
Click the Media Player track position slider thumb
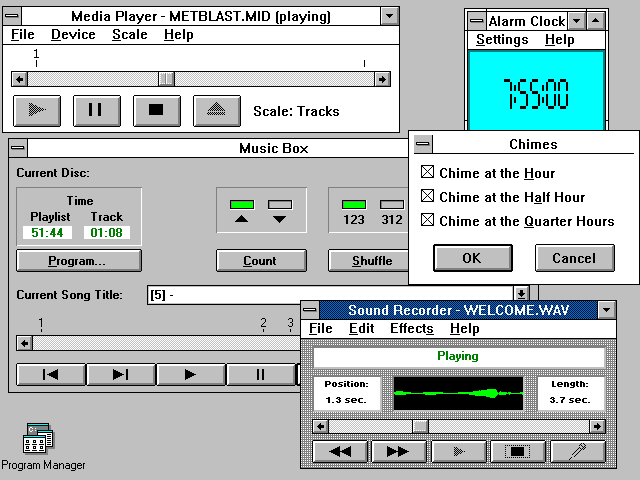167,79
